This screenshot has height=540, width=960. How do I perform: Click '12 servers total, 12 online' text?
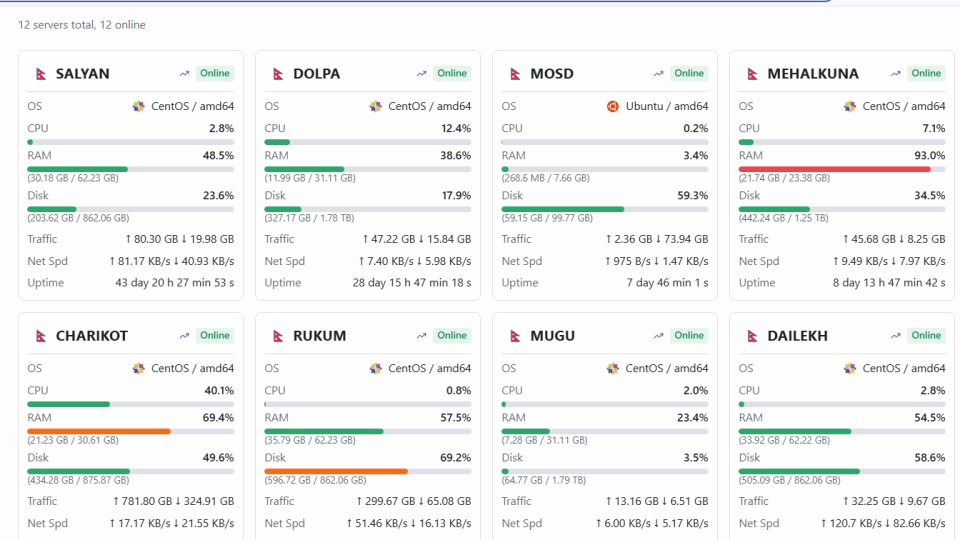pos(81,25)
